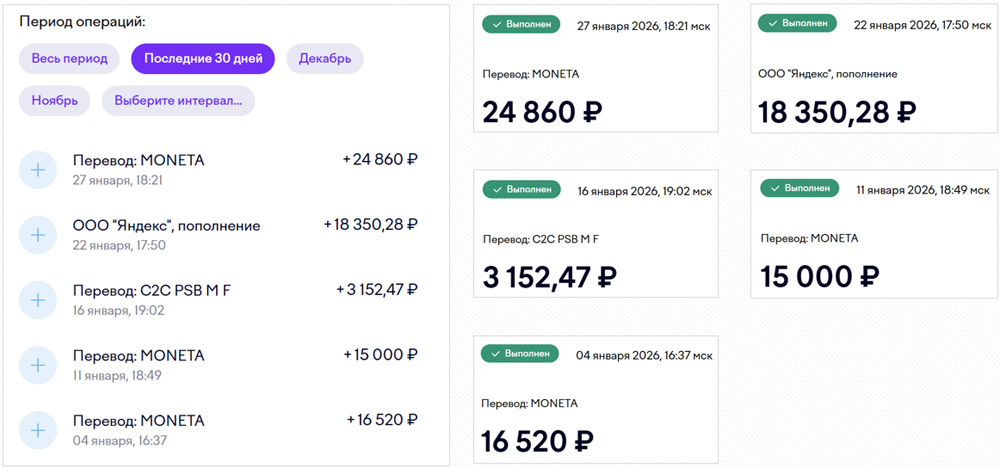The width and height of the screenshot is (1000, 468).
Task: Click Выполнен badge on the 15 000 ₽ card
Action: click(799, 189)
